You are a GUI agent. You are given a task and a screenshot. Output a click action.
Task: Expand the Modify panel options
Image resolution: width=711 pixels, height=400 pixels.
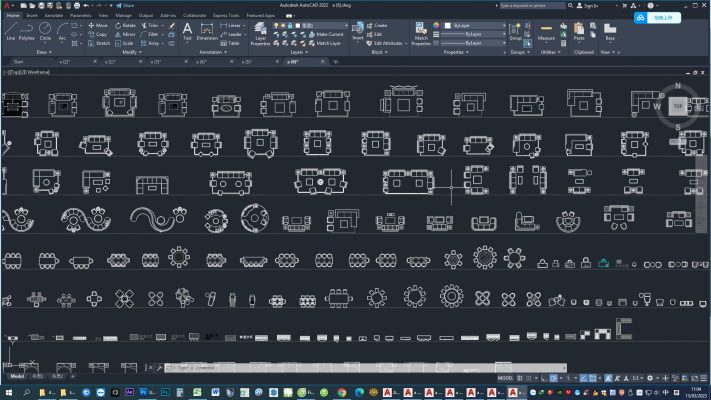click(132, 51)
